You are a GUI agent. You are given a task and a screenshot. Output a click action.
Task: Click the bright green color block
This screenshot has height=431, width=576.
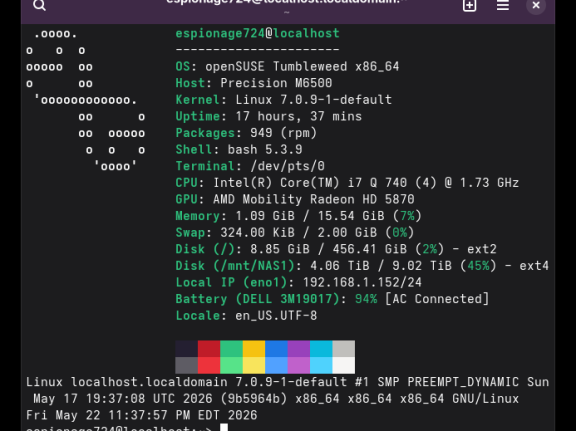[x=231, y=365]
